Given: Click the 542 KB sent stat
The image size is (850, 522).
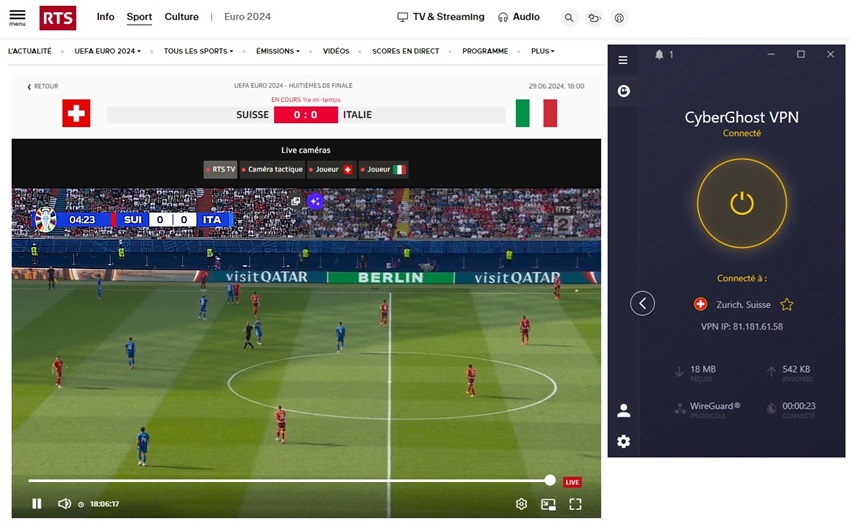Looking at the screenshot, I should pyautogui.click(x=796, y=369).
